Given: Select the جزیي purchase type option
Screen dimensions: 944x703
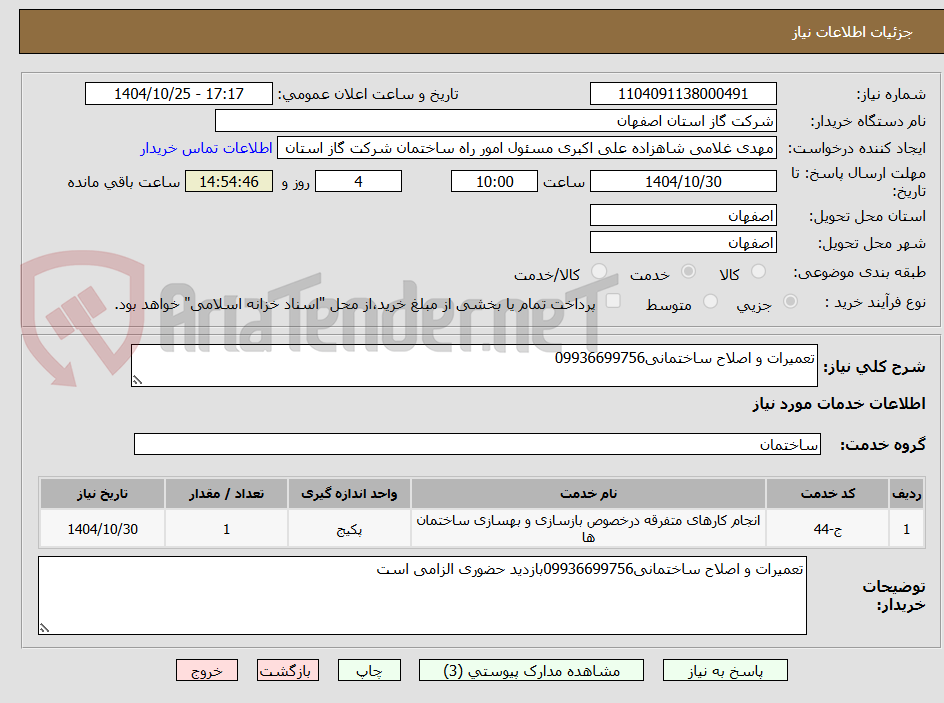Looking at the screenshot, I should (792, 300).
